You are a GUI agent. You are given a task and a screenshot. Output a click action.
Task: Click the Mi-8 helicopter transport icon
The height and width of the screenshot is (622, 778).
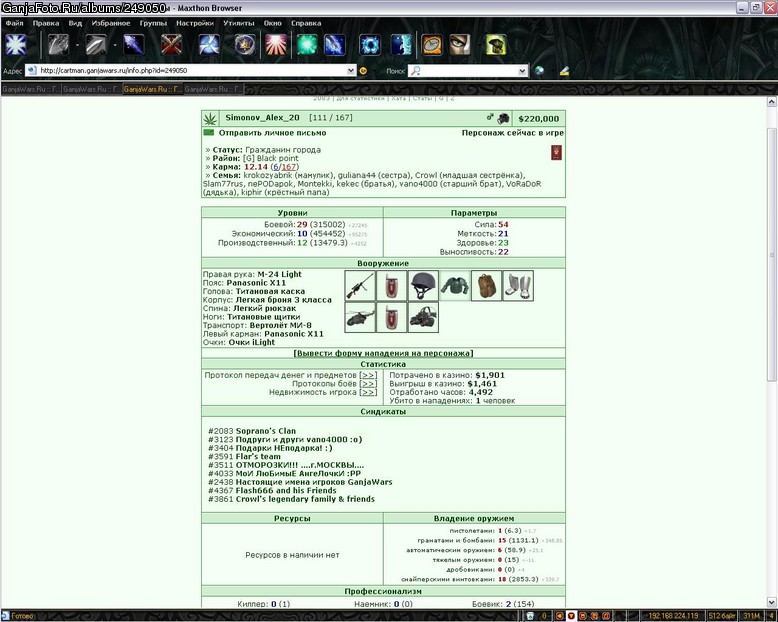coord(360,317)
